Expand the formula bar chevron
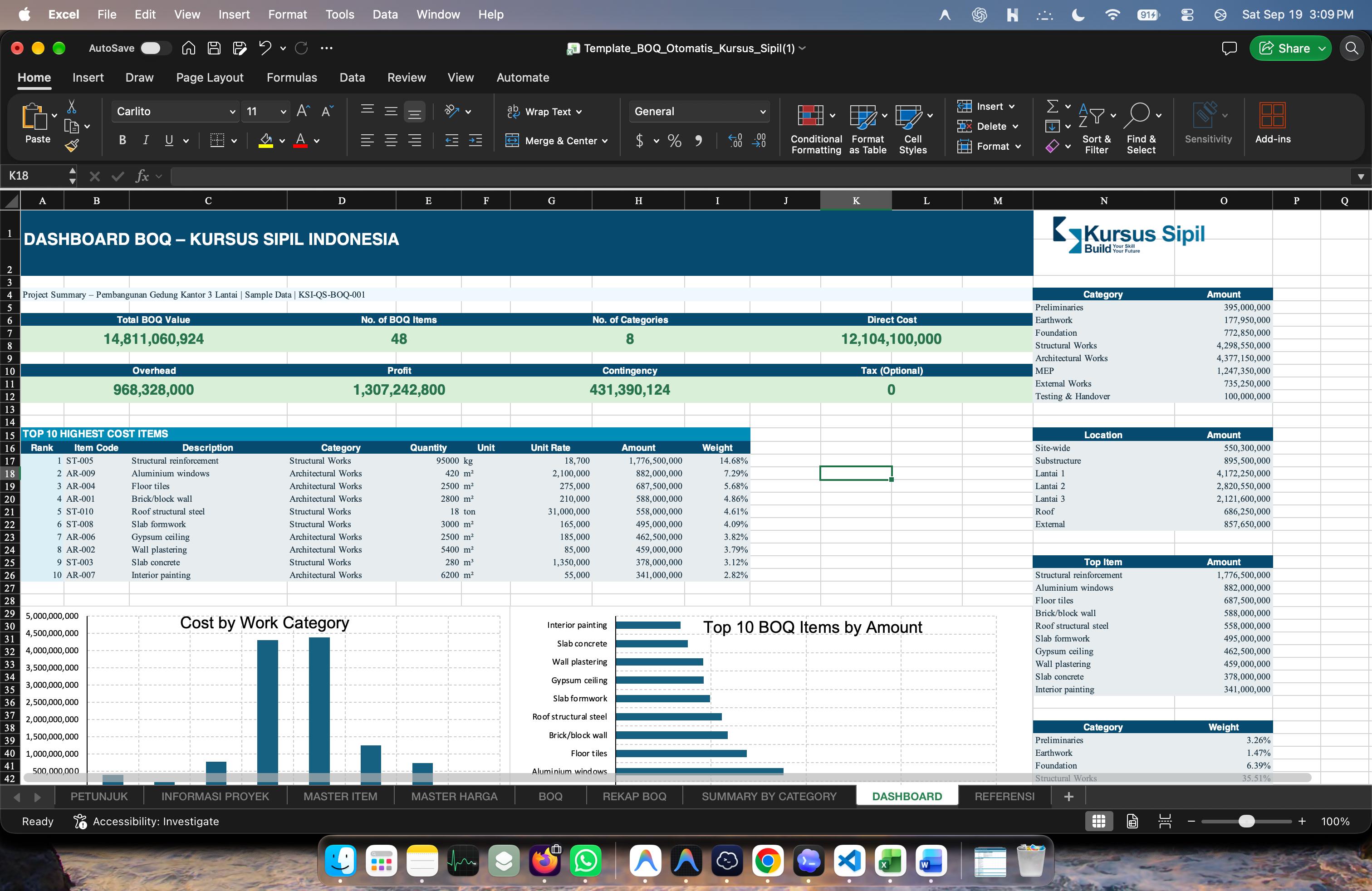This screenshot has width=1372, height=891. [1361, 176]
